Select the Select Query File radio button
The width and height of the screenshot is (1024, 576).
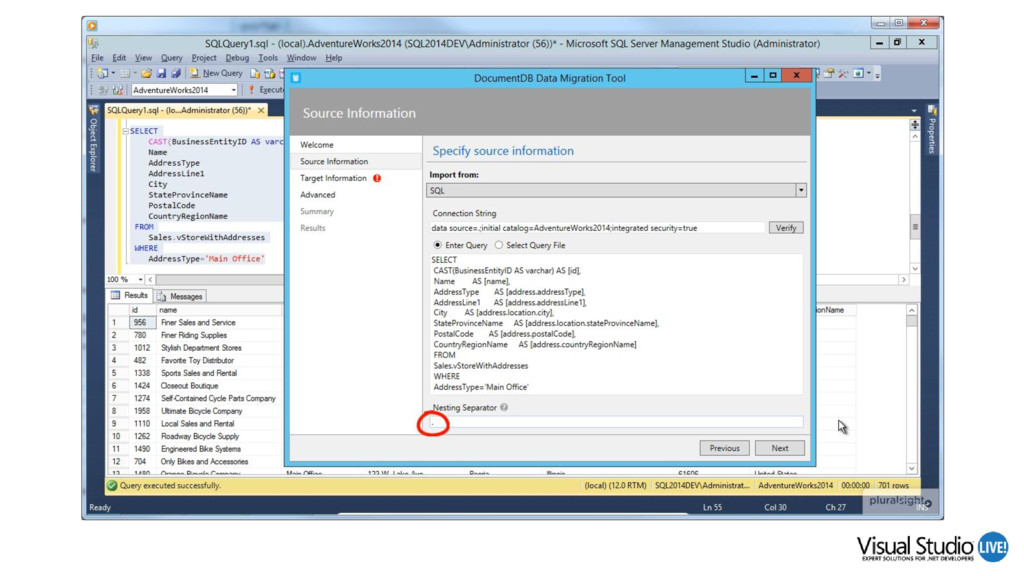pos(499,246)
